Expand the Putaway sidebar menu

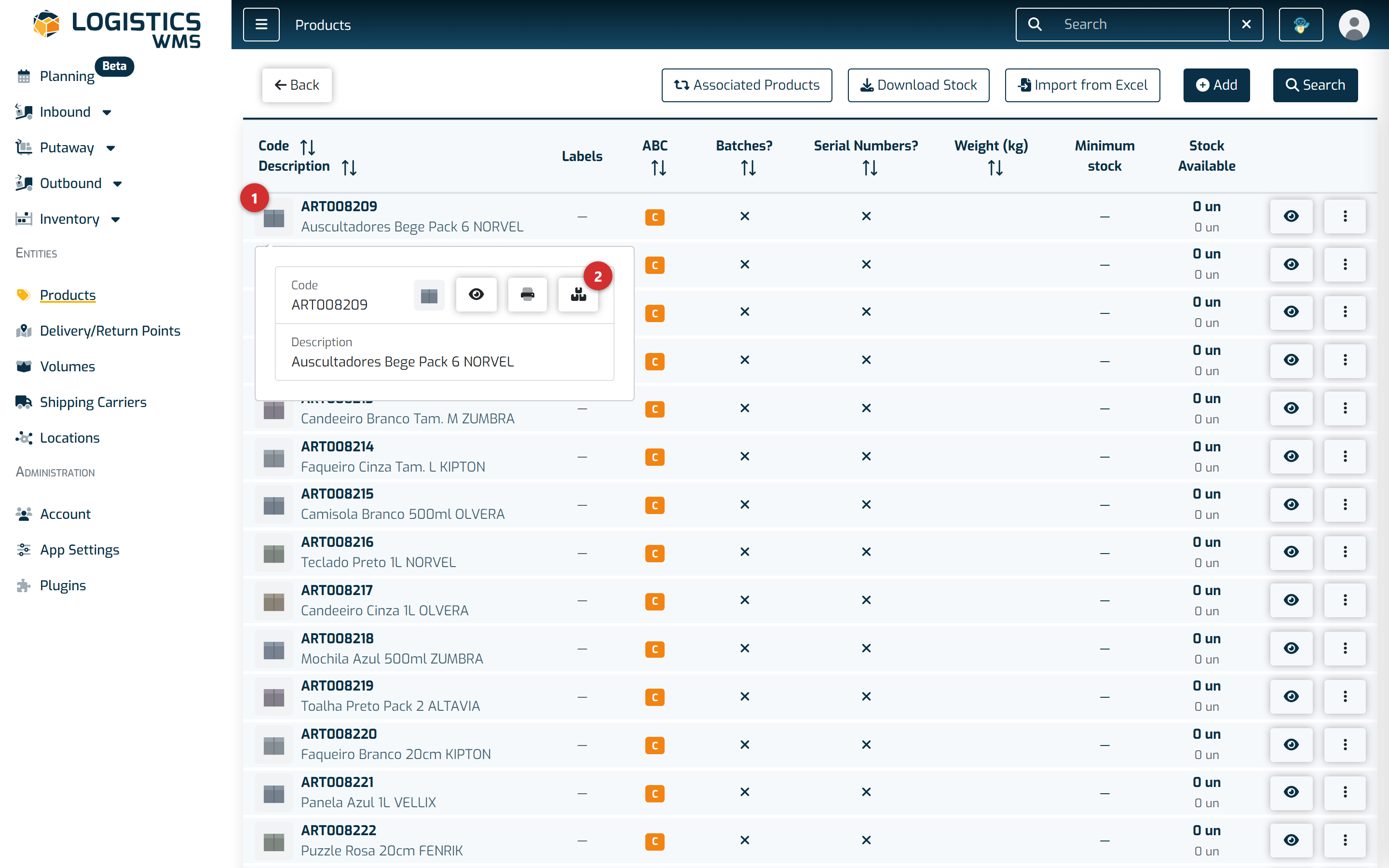click(65, 148)
